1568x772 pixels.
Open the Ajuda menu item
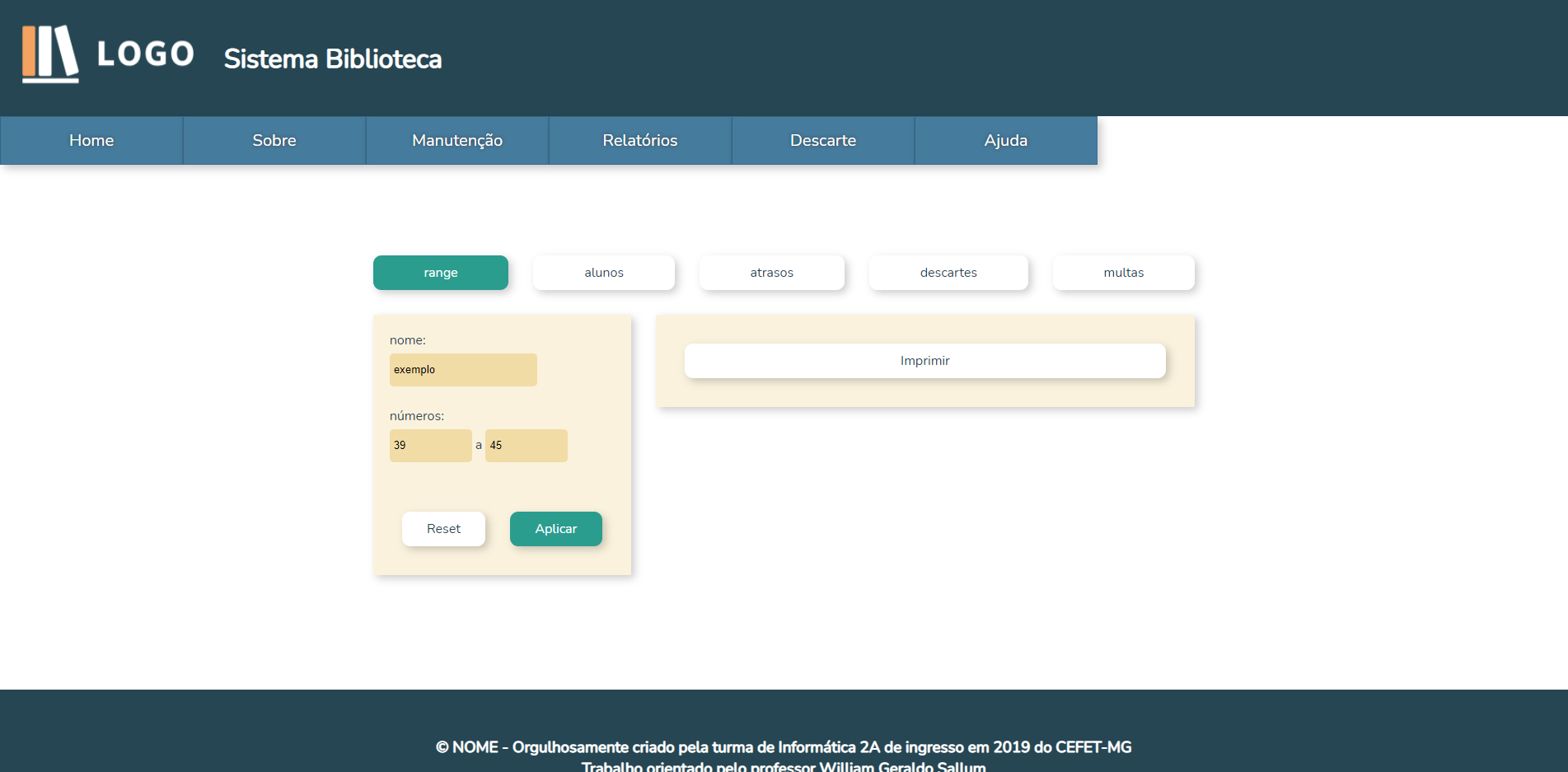[1006, 140]
